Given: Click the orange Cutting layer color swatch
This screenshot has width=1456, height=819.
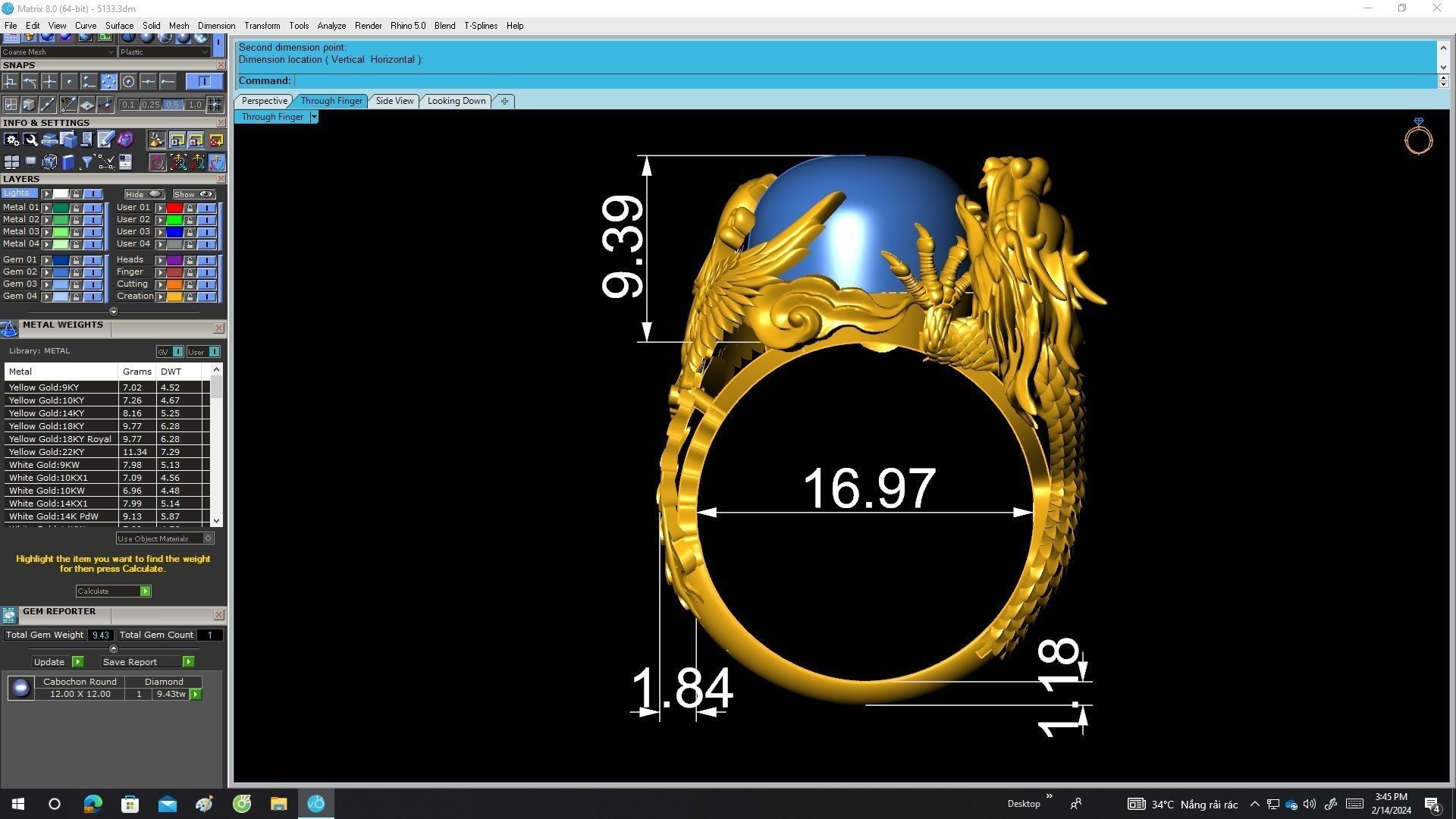Looking at the screenshot, I should tap(174, 284).
